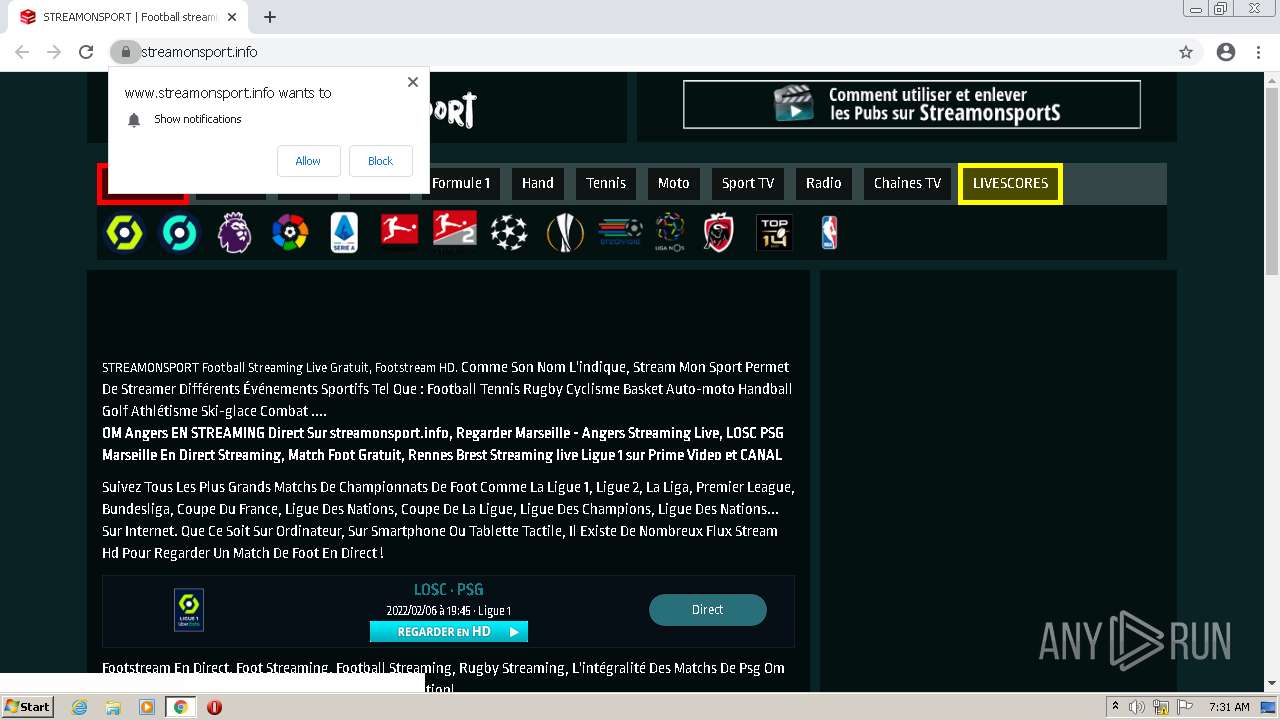Go to the Radio section
Image resolution: width=1280 pixels, height=720 pixels.
click(824, 183)
